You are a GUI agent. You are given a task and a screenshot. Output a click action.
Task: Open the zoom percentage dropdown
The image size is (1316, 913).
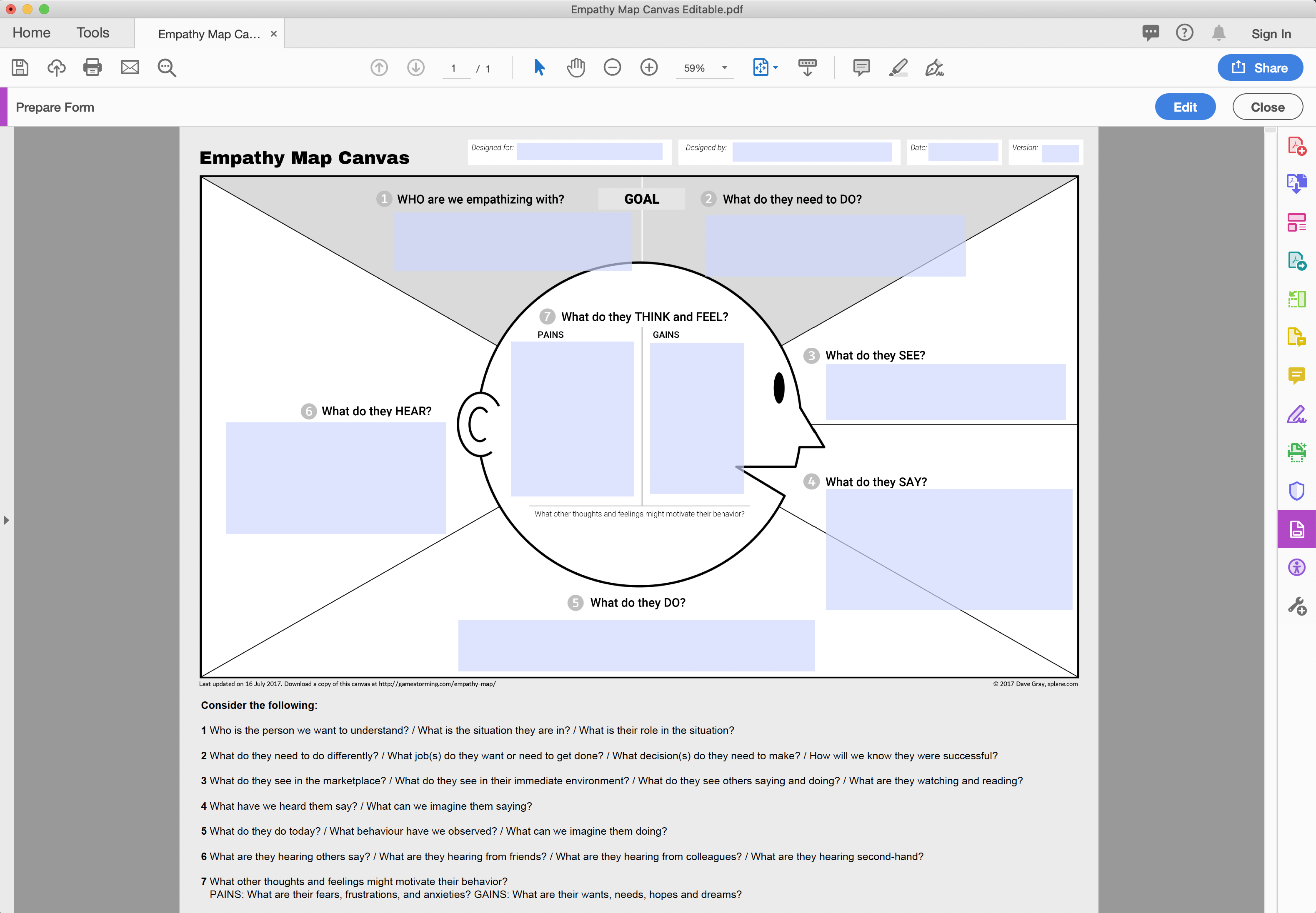pyautogui.click(x=724, y=67)
